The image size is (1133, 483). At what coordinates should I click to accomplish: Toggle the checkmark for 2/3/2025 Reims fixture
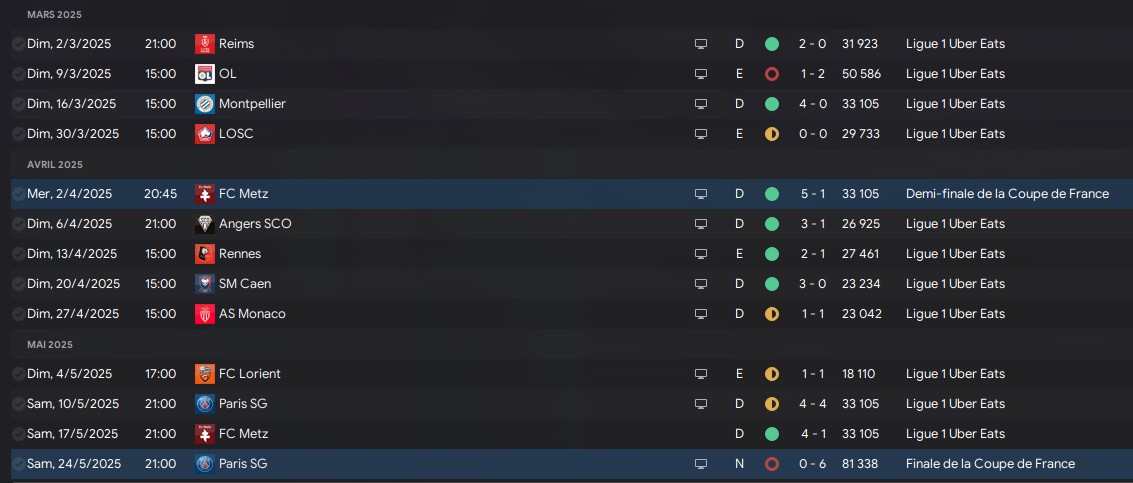(x=18, y=43)
